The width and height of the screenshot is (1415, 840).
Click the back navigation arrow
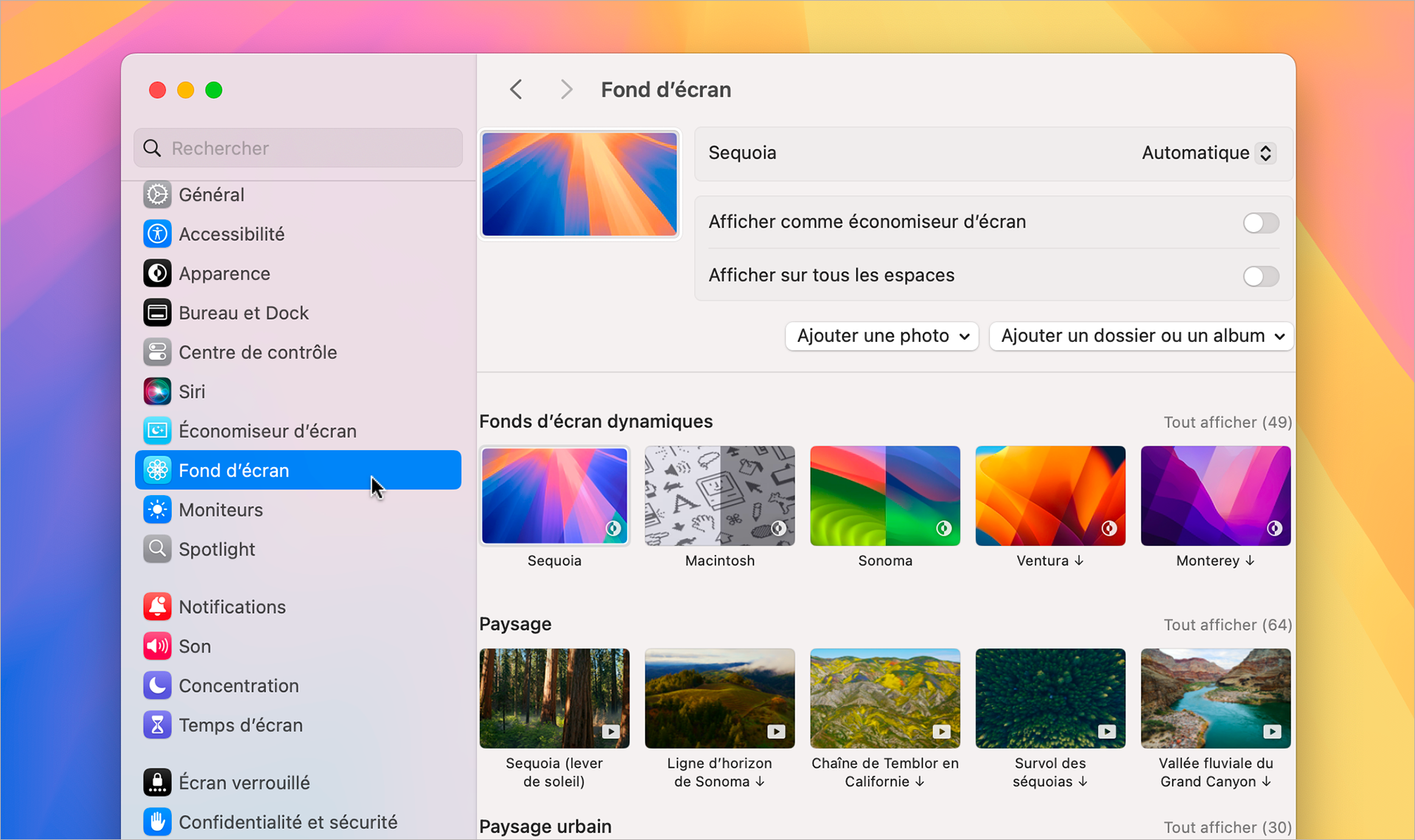click(x=516, y=89)
